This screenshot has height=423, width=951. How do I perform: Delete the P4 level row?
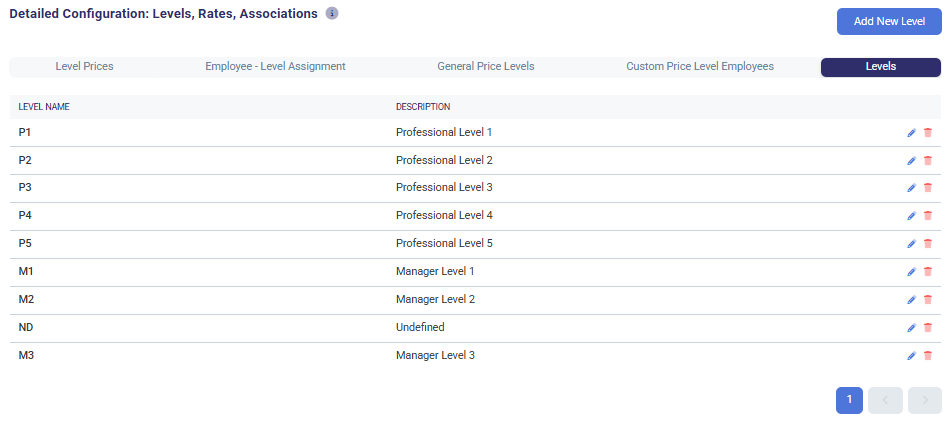pos(928,216)
